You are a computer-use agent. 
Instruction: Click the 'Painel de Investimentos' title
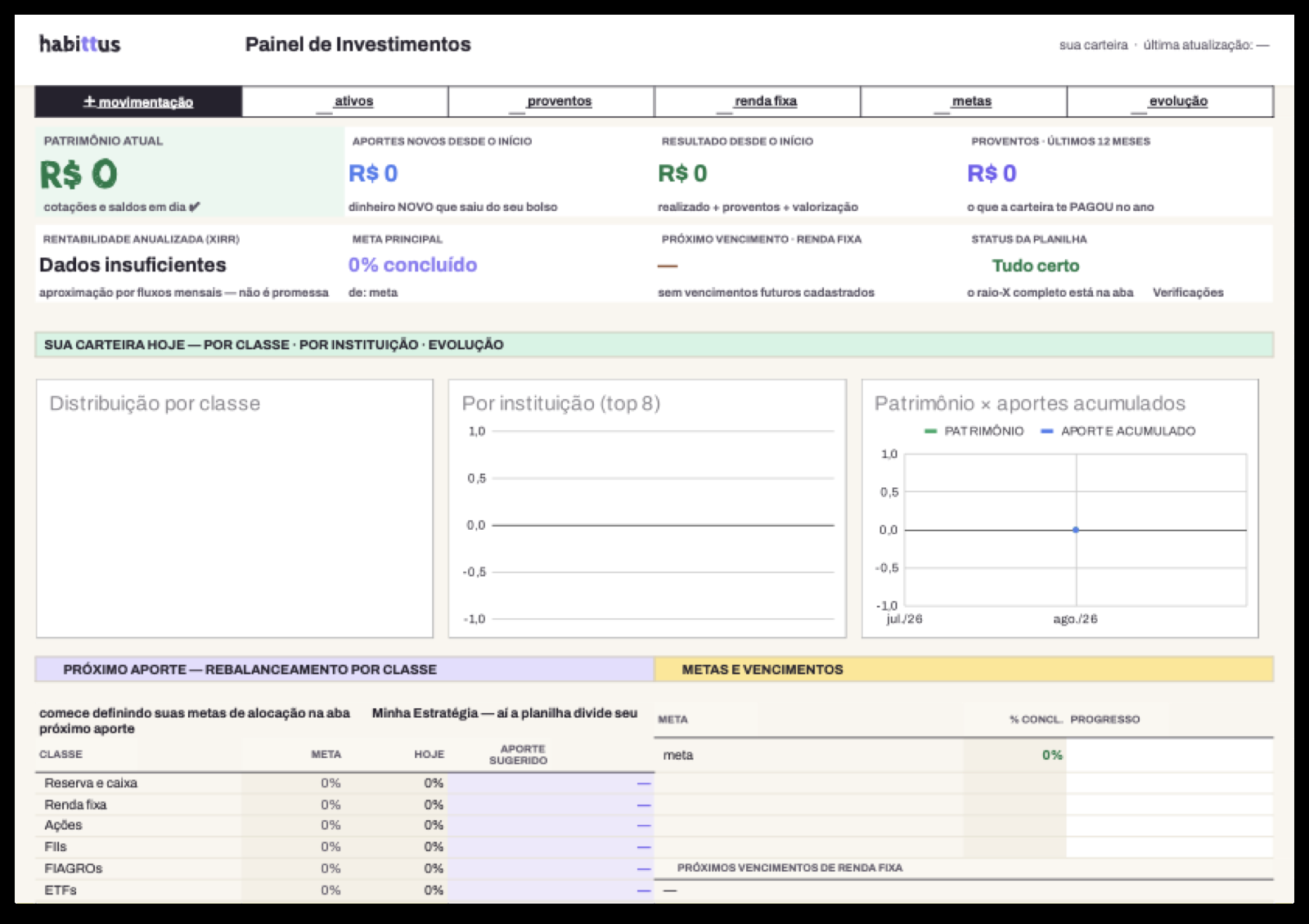[x=358, y=44]
